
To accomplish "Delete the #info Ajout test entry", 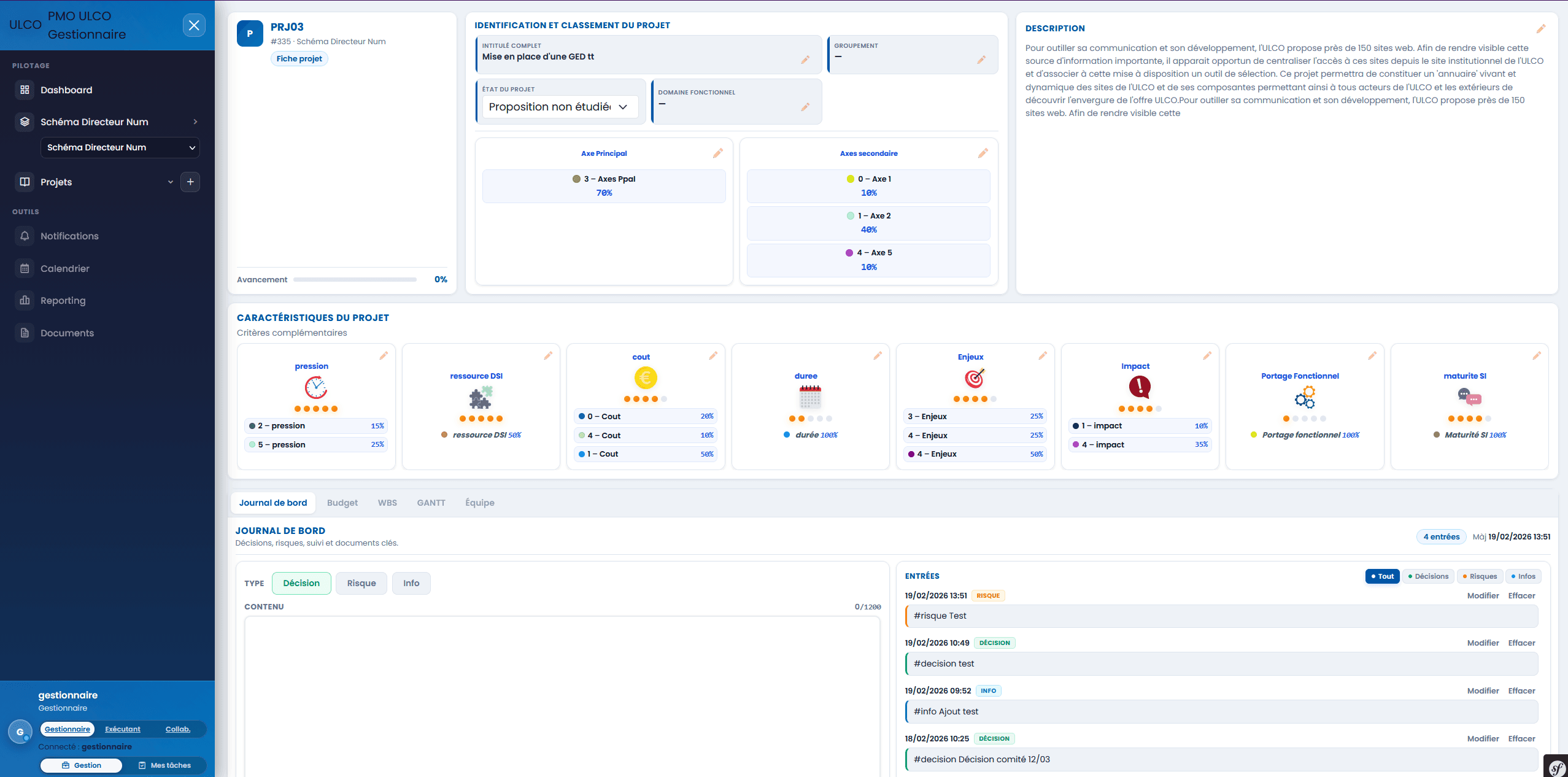I will 1521,690.
